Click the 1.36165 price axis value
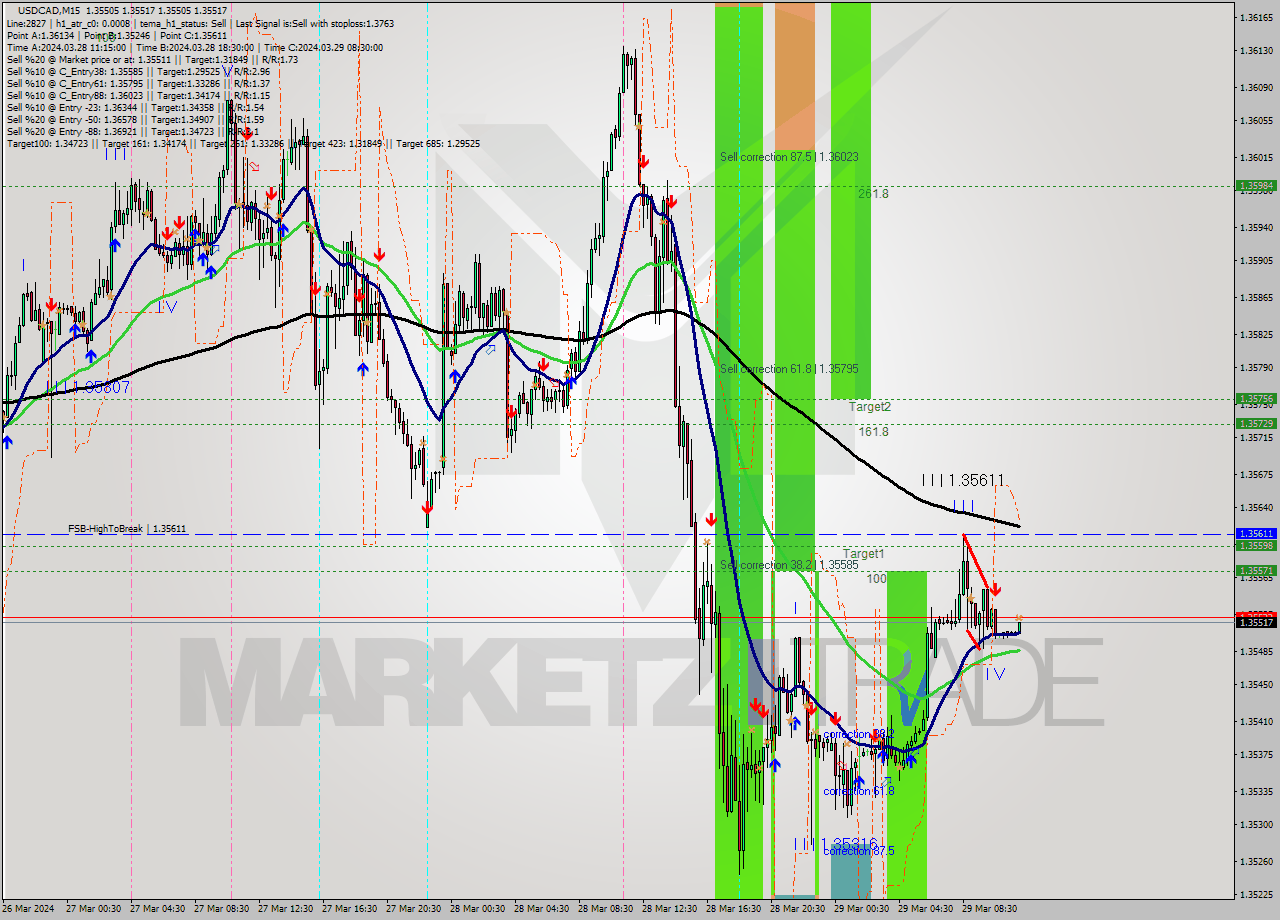The width and height of the screenshot is (1280, 920). [1256, 17]
